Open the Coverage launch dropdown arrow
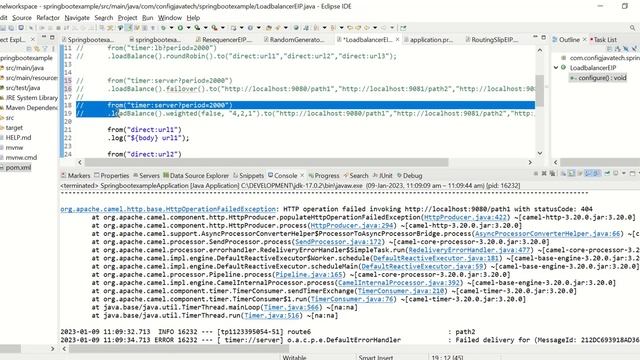The width and height of the screenshot is (640, 360). [x=205, y=28]
